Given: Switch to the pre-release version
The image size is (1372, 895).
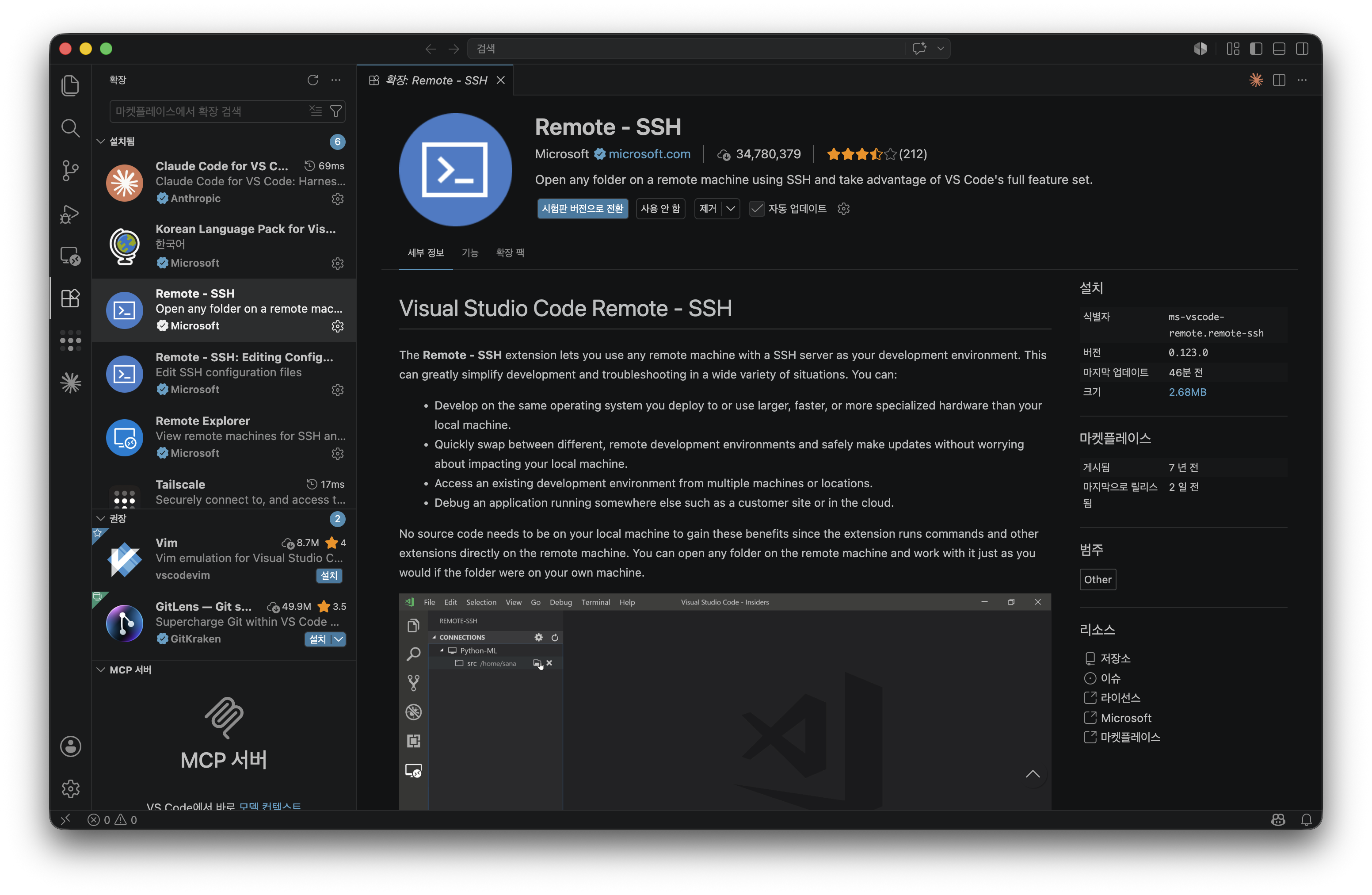Looking at the screenshot, I should 582,209.
